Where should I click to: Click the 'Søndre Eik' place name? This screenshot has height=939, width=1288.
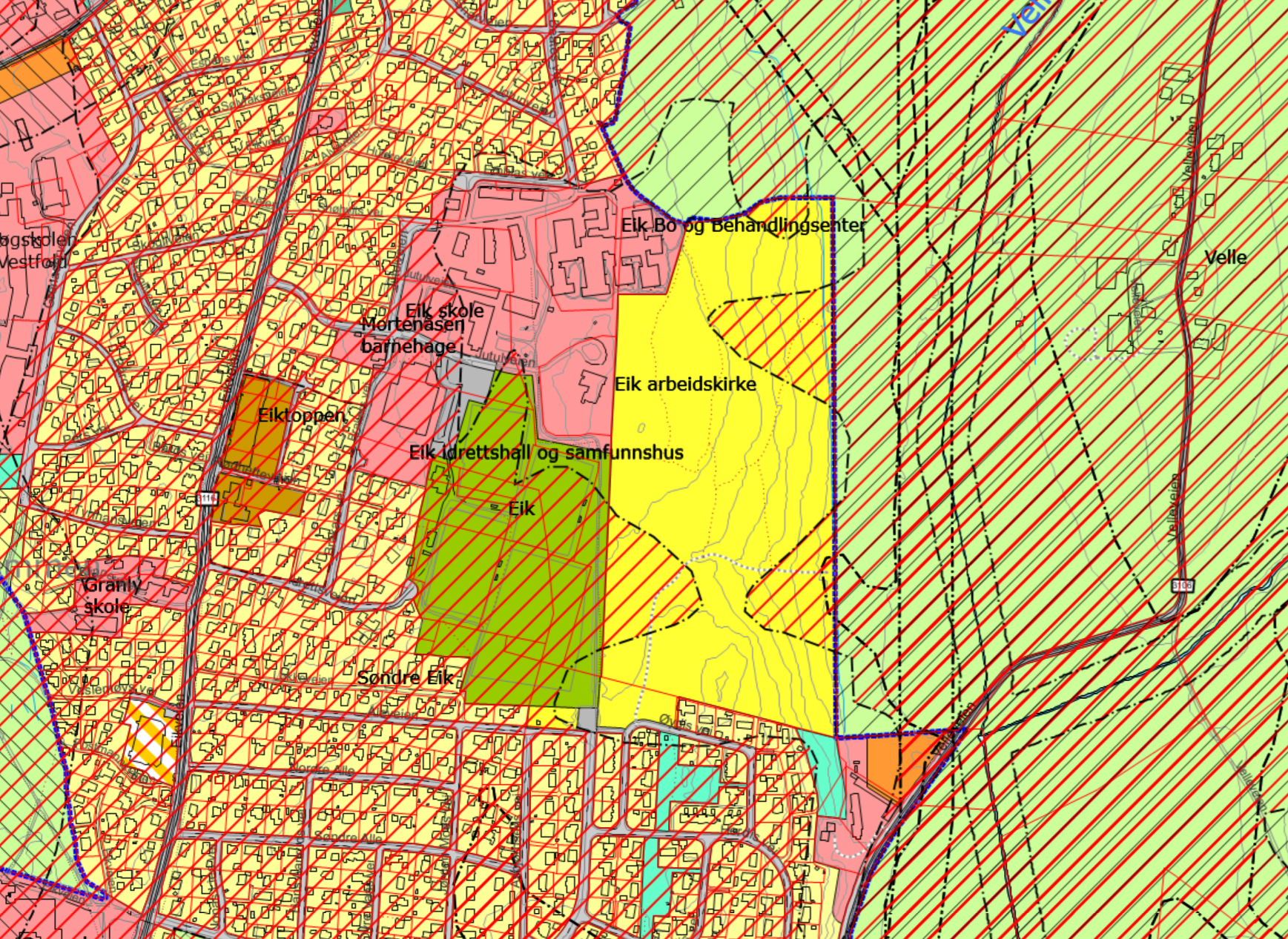[x=405, y=677]
